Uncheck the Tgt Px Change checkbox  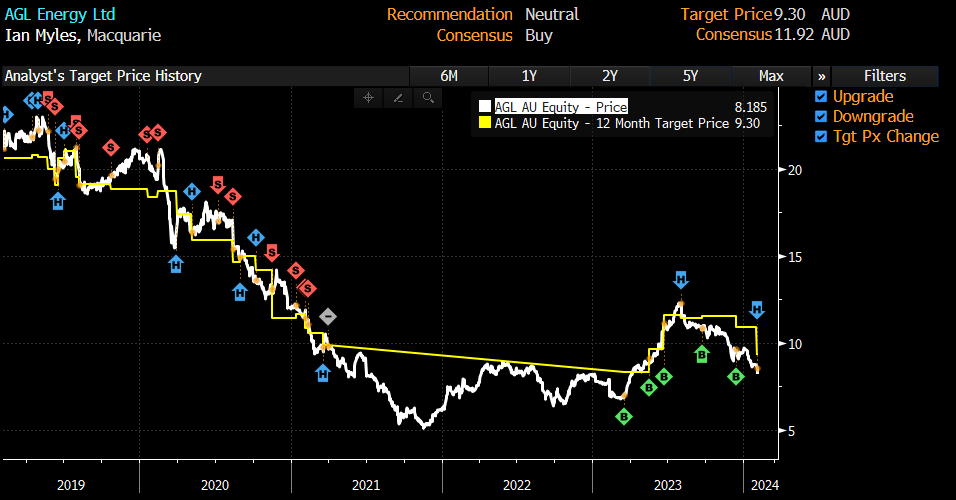(x=821, y=137)
